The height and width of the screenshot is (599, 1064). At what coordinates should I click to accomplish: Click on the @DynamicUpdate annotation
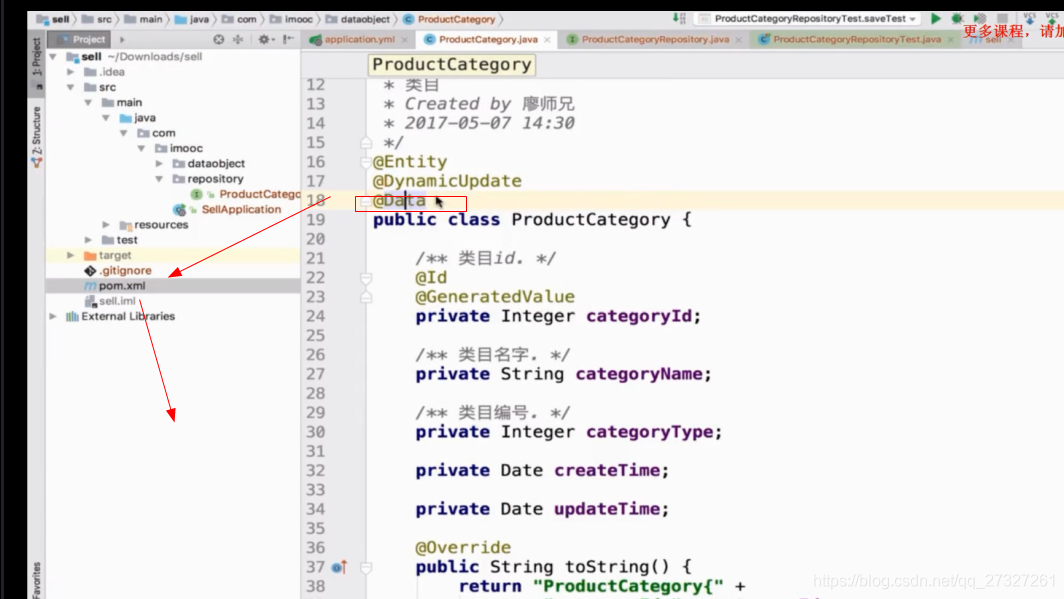(x=447, y=181)
